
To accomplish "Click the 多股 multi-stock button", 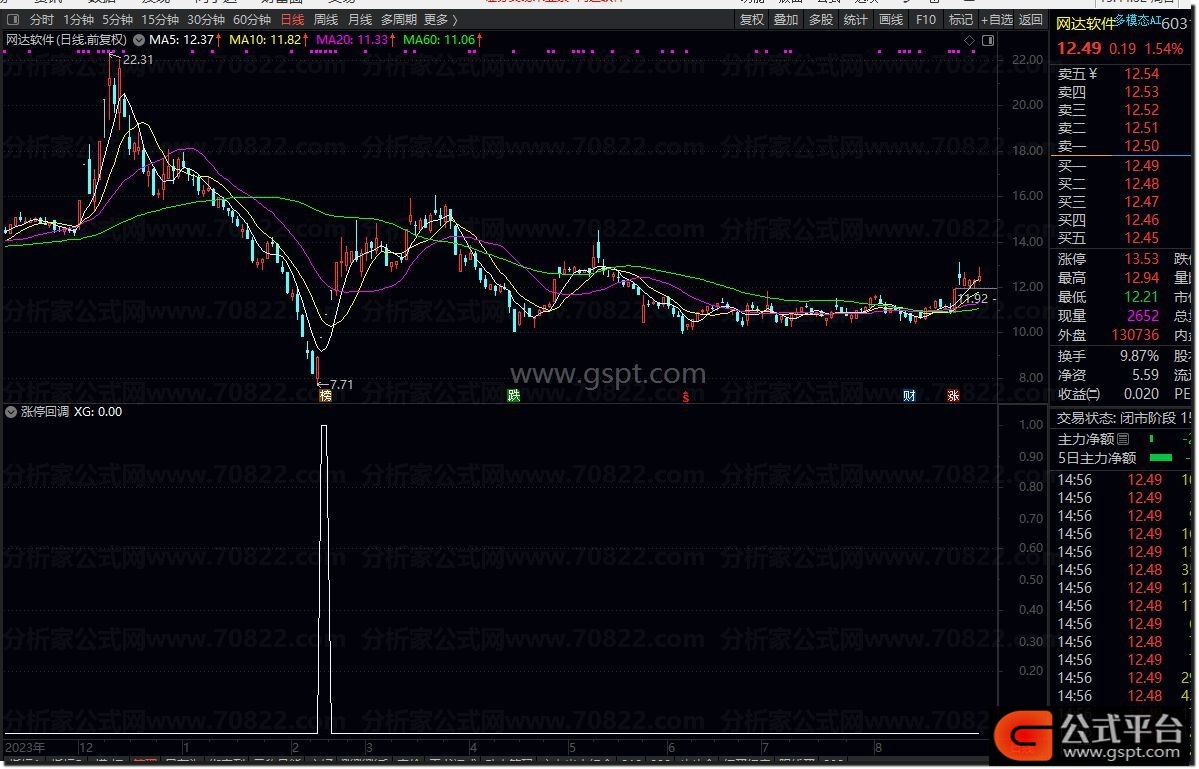I will (820, 20).
